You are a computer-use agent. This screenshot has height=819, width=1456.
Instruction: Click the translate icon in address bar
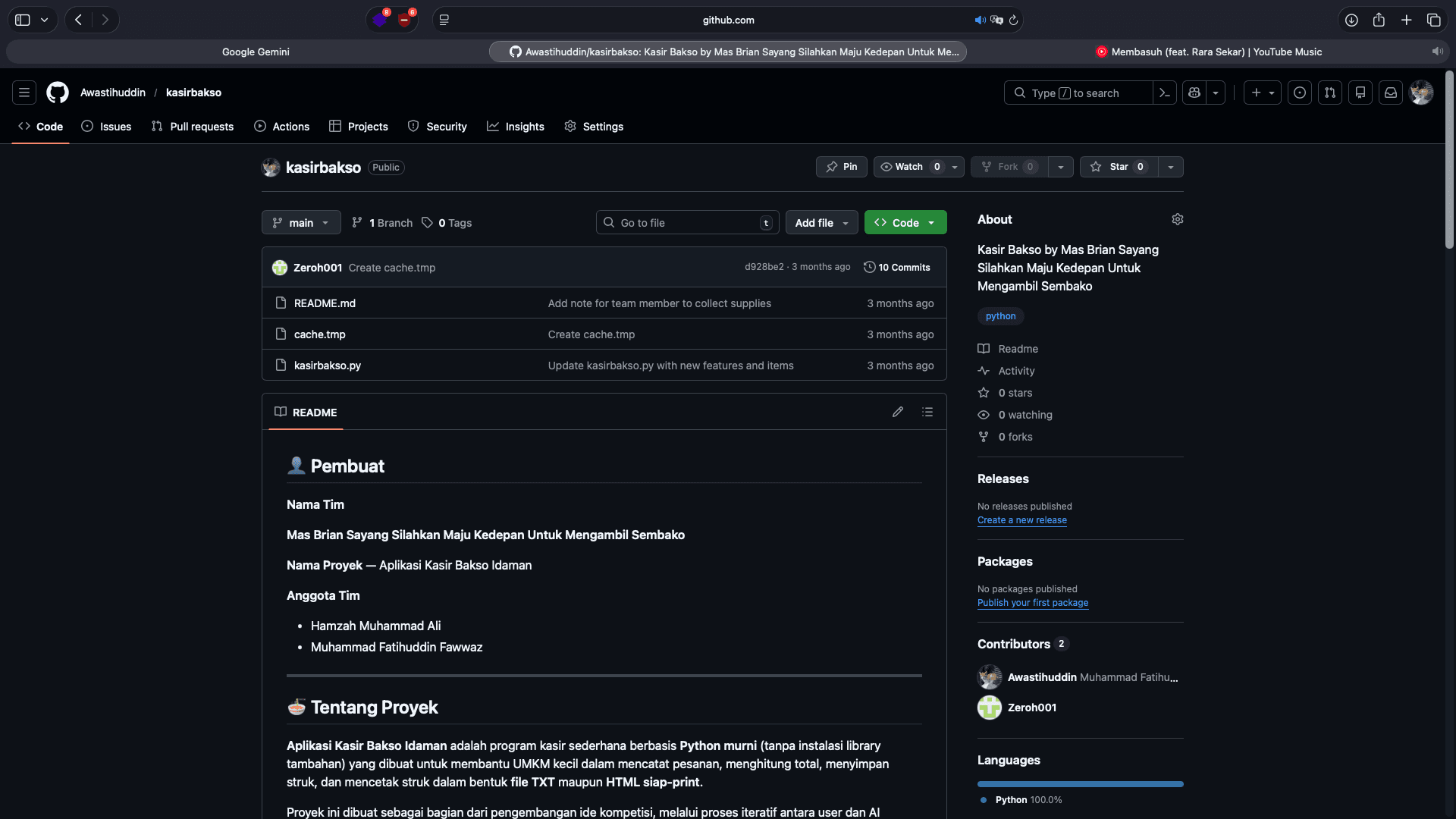tap(996, 20)
